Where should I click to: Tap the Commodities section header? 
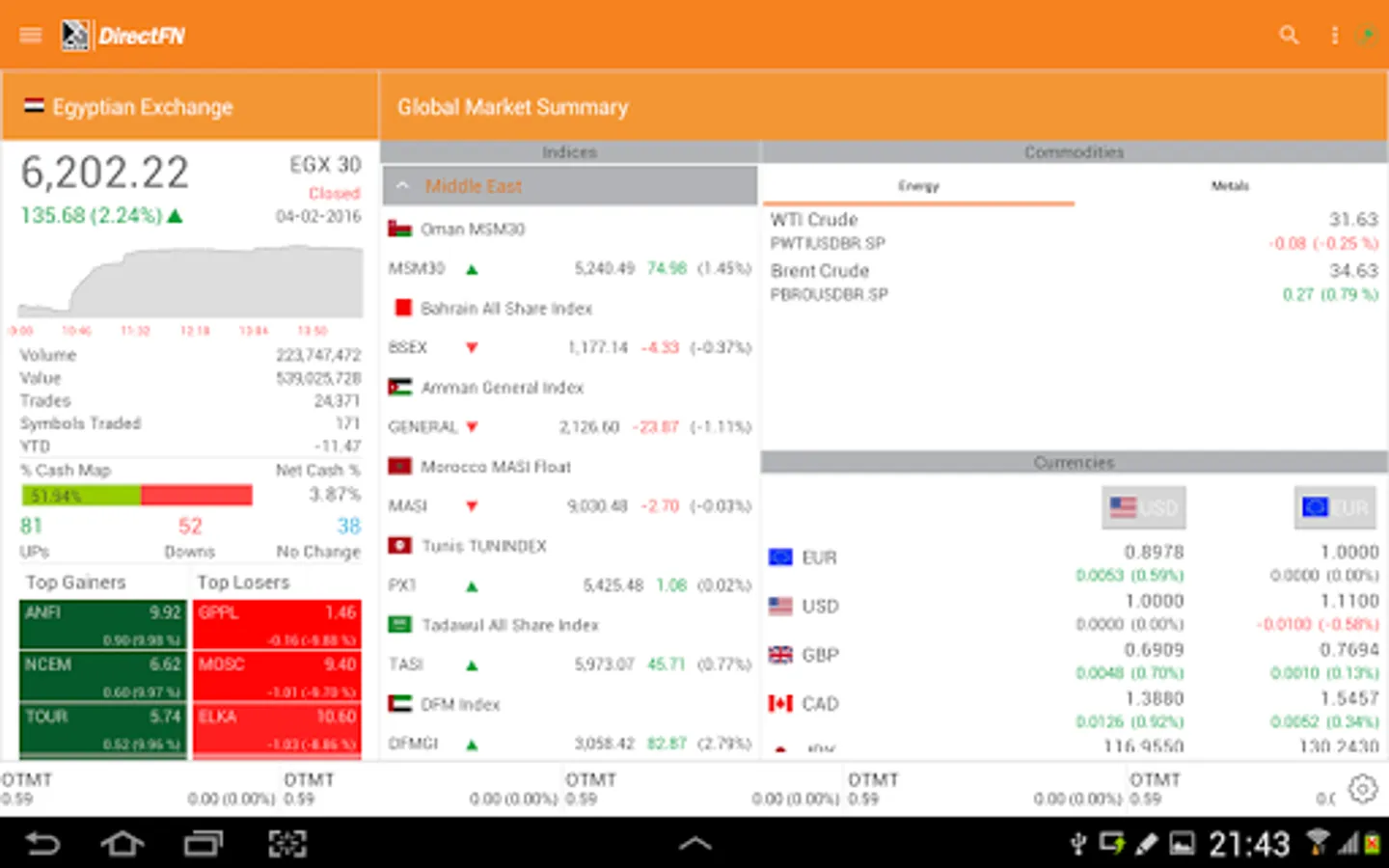1074,151
